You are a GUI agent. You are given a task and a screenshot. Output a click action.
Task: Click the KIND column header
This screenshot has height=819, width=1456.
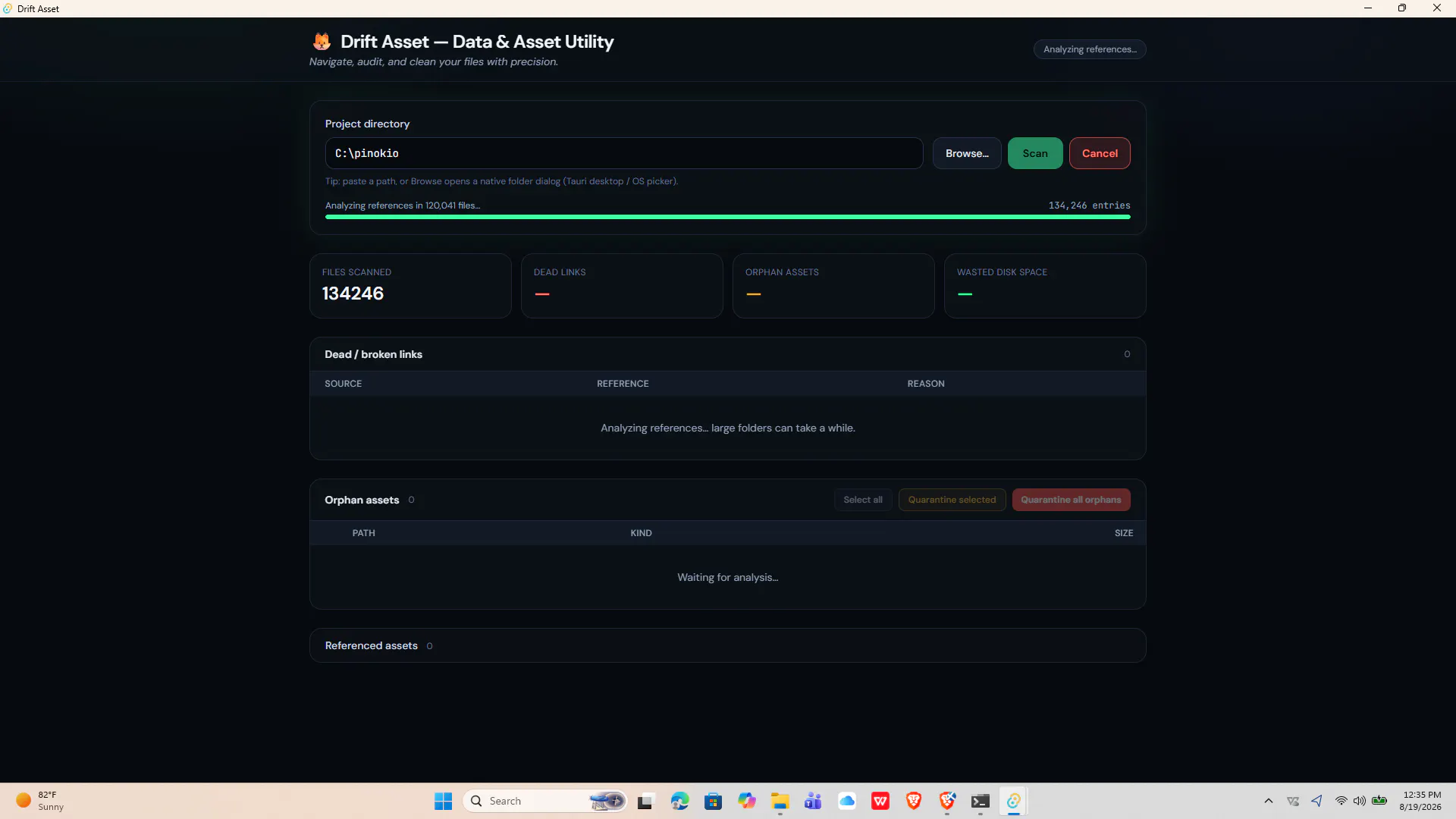pyautogui.click(x=641, y=533)
